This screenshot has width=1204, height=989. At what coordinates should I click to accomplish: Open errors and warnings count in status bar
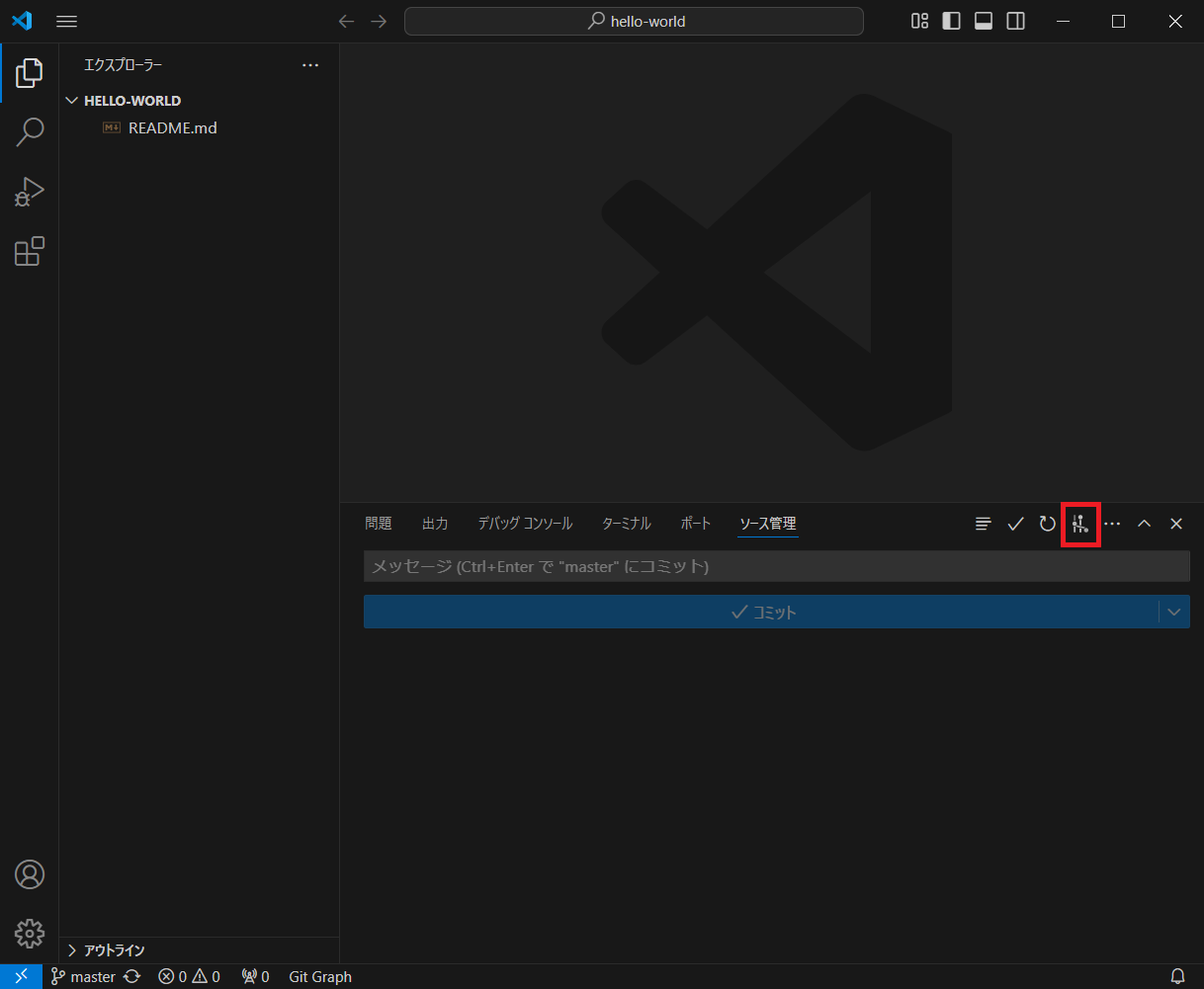tap(189, 976)
